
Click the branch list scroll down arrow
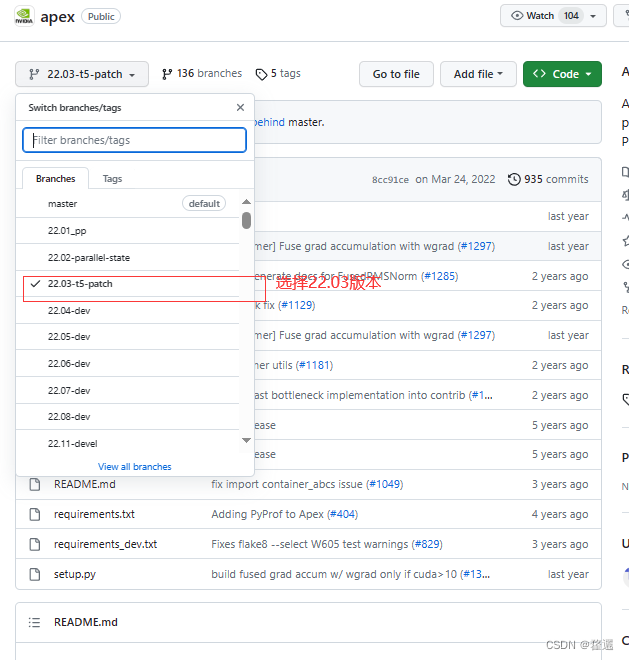click(x=247, y=440)
